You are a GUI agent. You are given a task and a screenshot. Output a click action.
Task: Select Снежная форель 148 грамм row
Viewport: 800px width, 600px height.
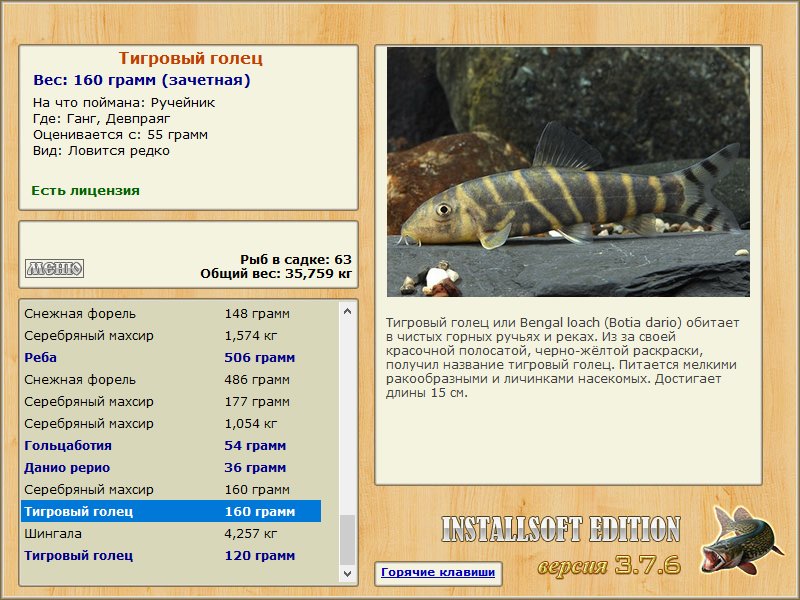(171, 314)
